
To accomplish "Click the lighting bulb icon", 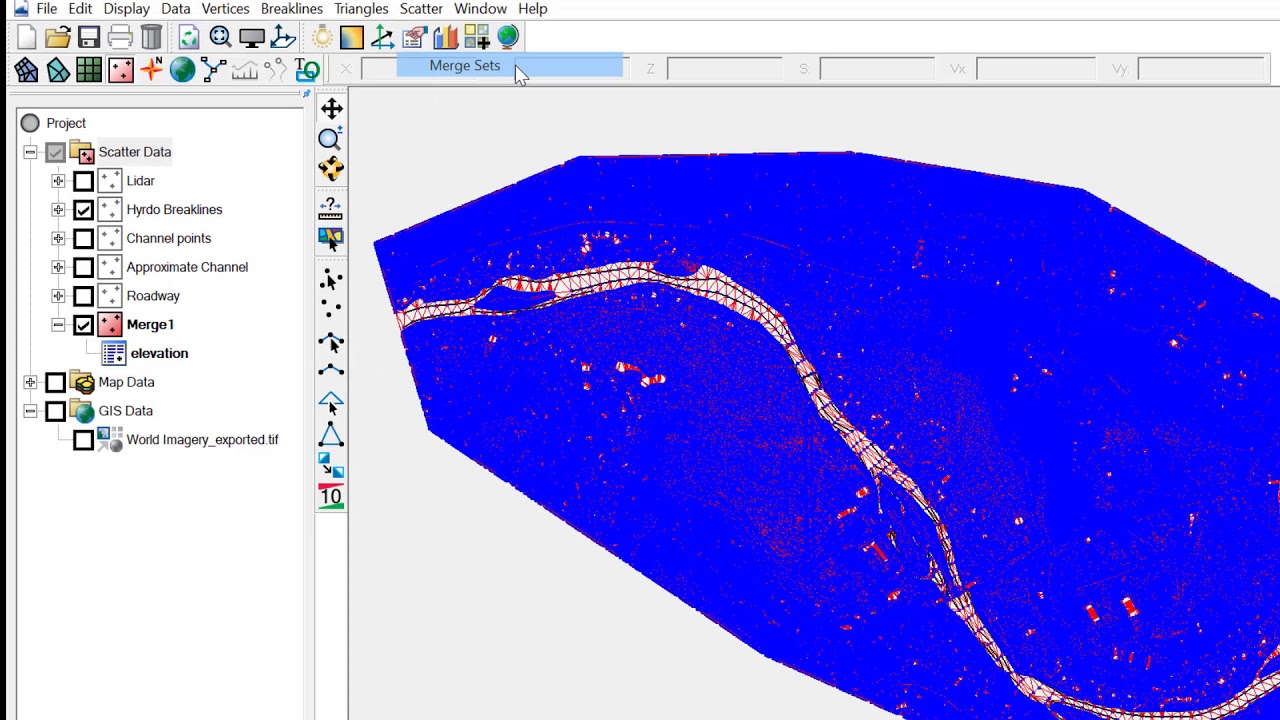I will [322, 38].
